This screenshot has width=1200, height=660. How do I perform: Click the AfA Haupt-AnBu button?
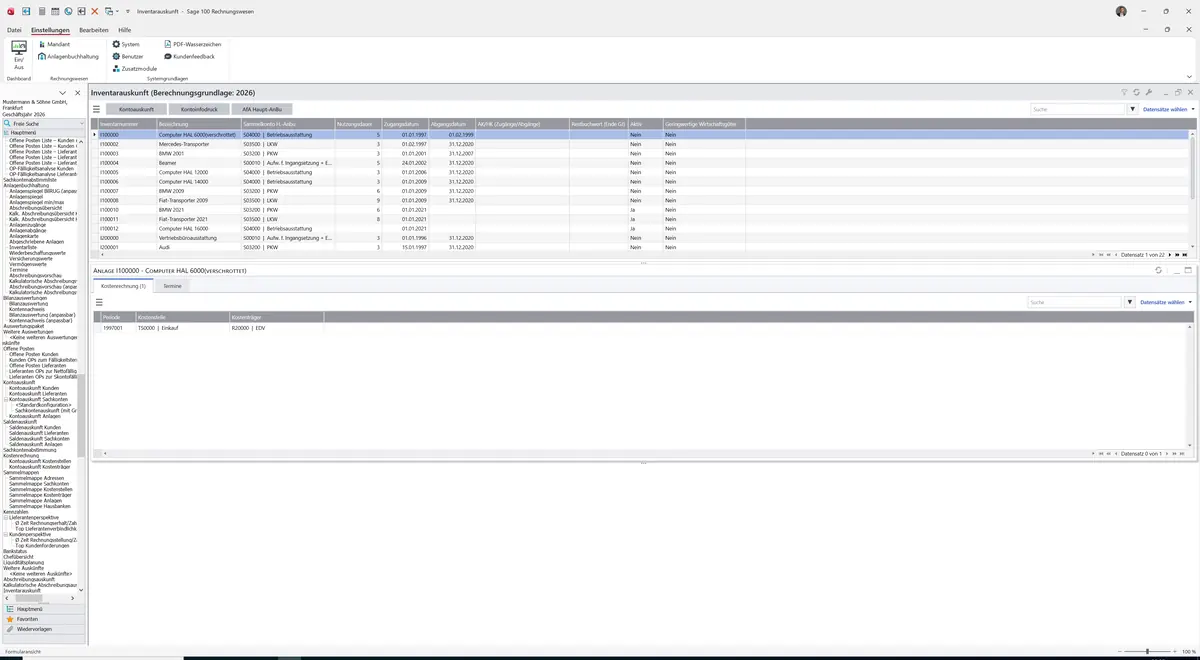[262, 109]
